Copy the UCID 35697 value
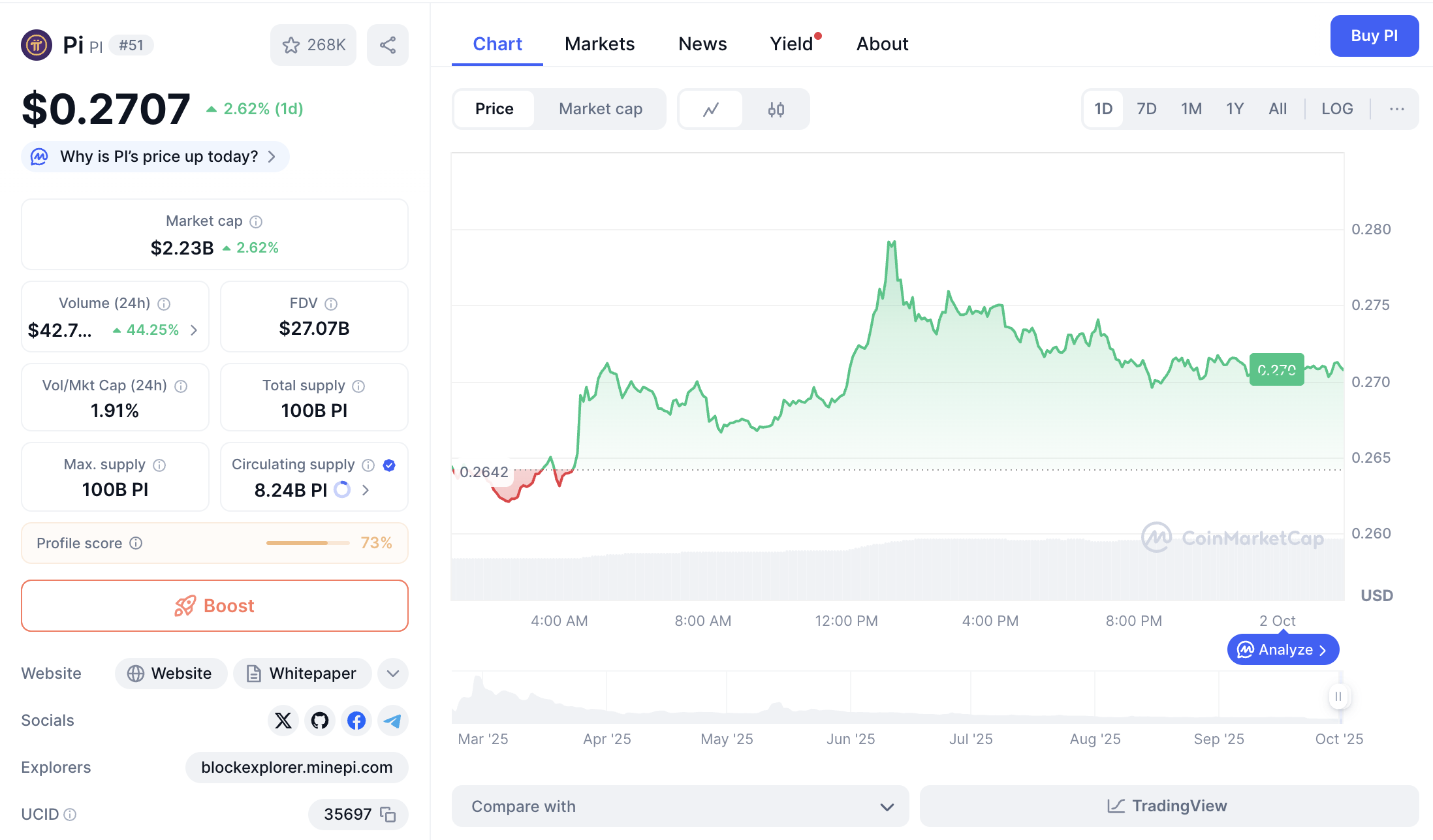This screenshot has height=840, width=1433. tap(388, 815)
